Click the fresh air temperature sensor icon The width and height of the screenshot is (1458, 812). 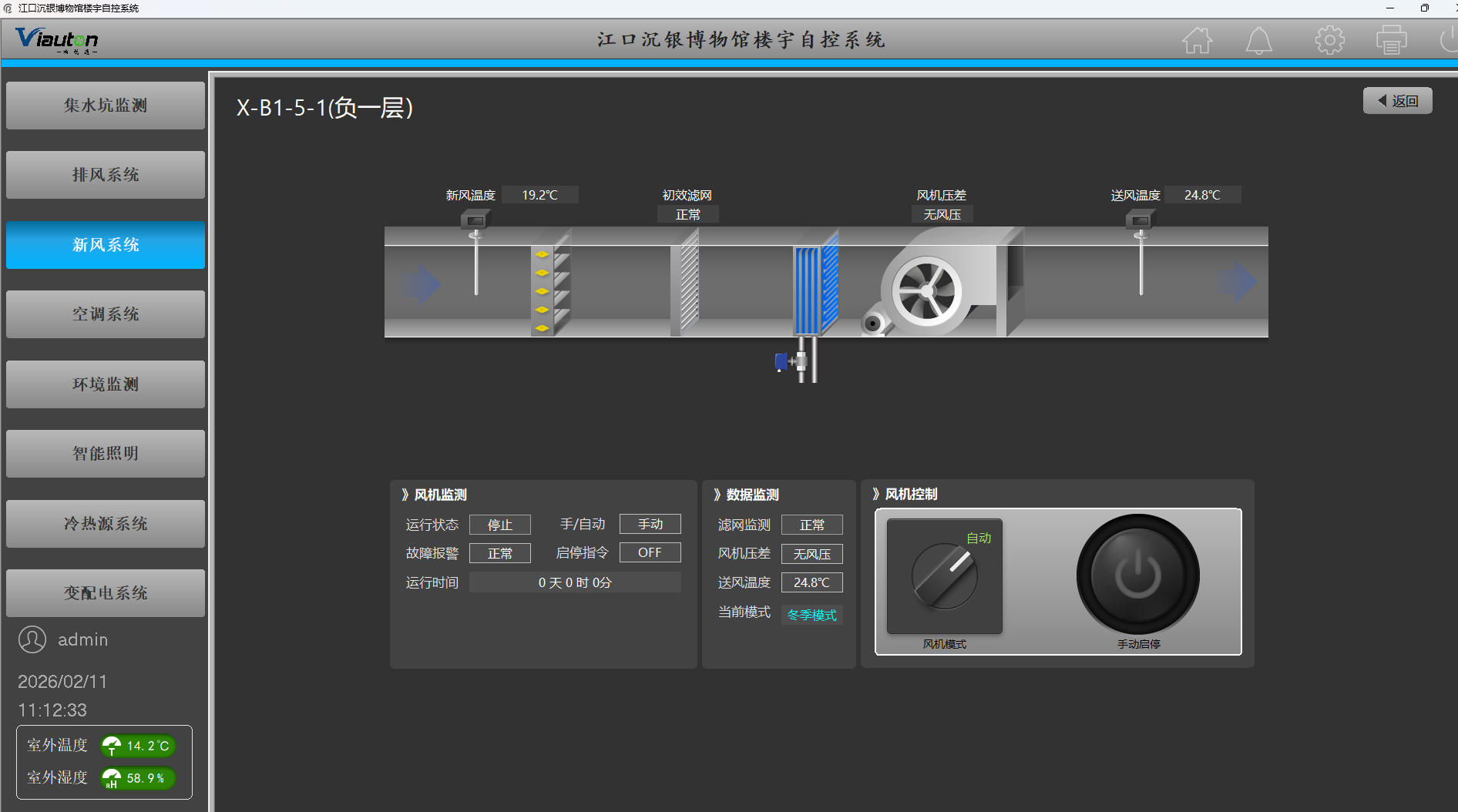[475, 253]
